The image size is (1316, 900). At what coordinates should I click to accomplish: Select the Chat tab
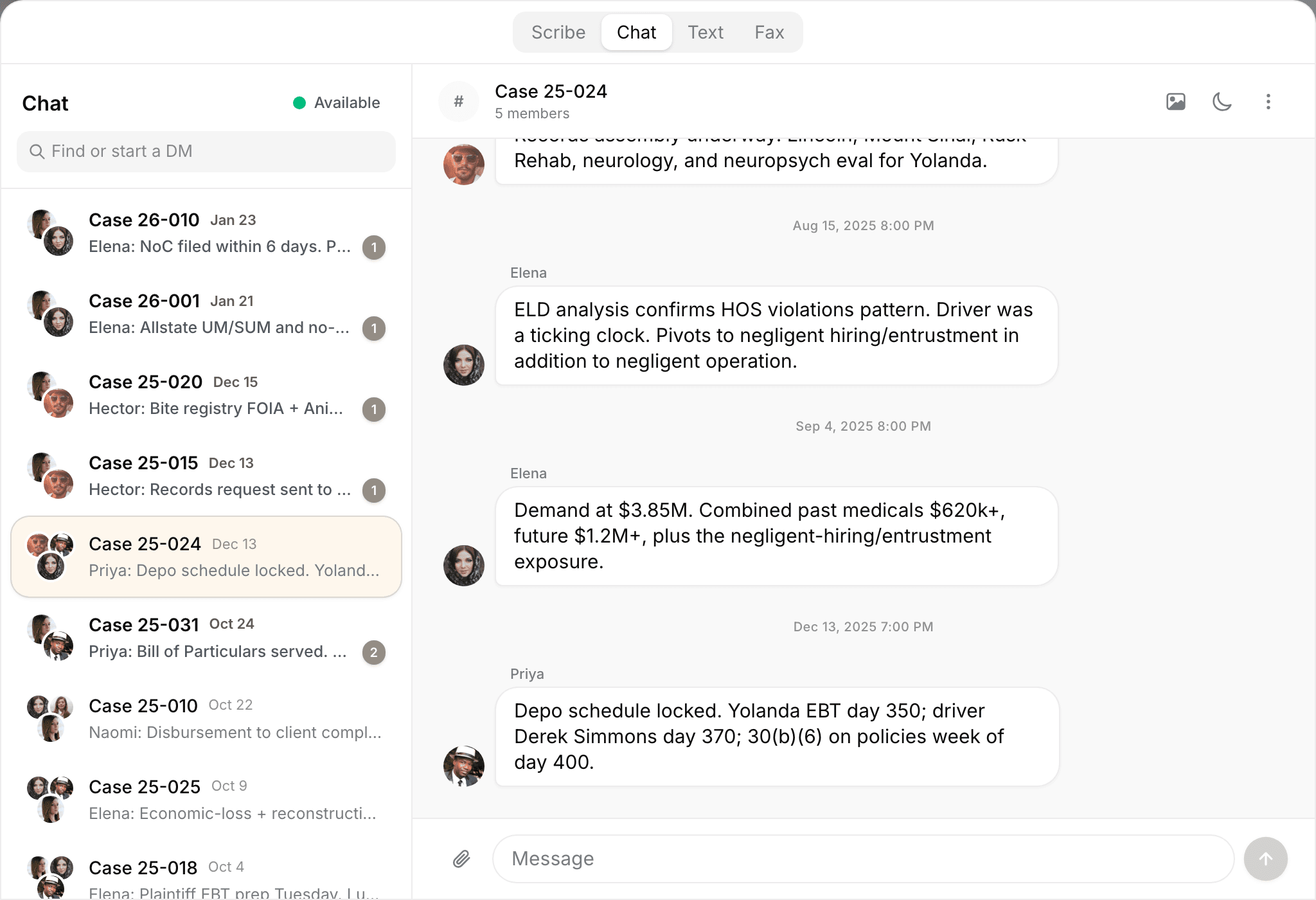(x=636, y=32)
